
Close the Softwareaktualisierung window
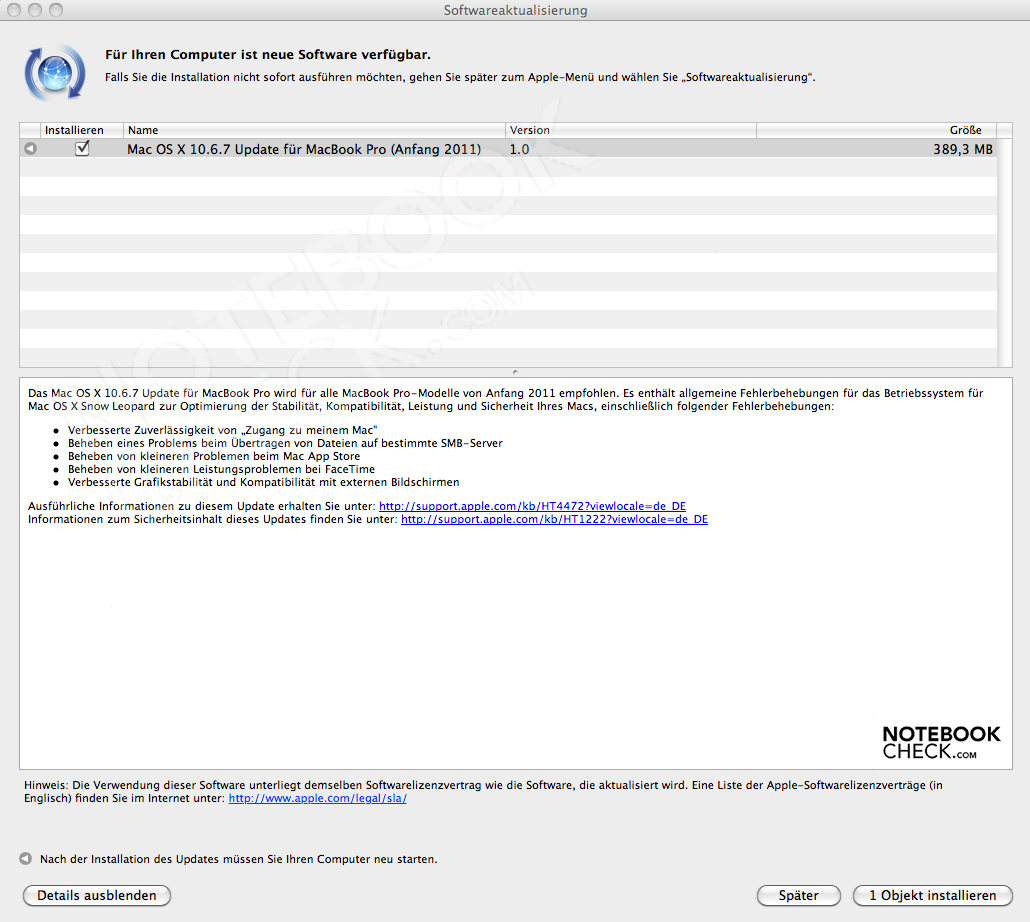[x=14, y=10]
